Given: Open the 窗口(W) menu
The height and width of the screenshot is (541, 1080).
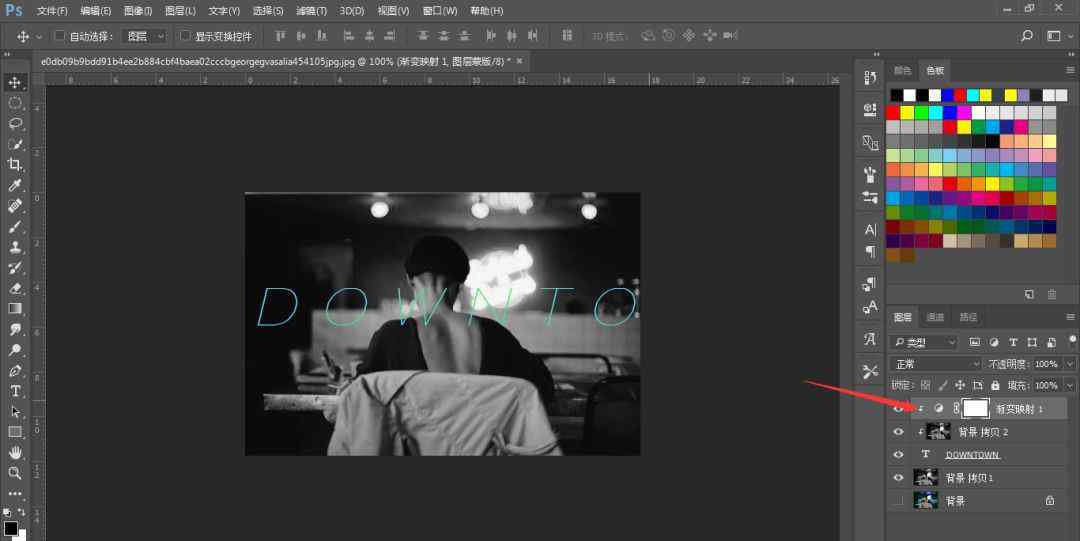Looking at the screenshot, I should 439,11.
